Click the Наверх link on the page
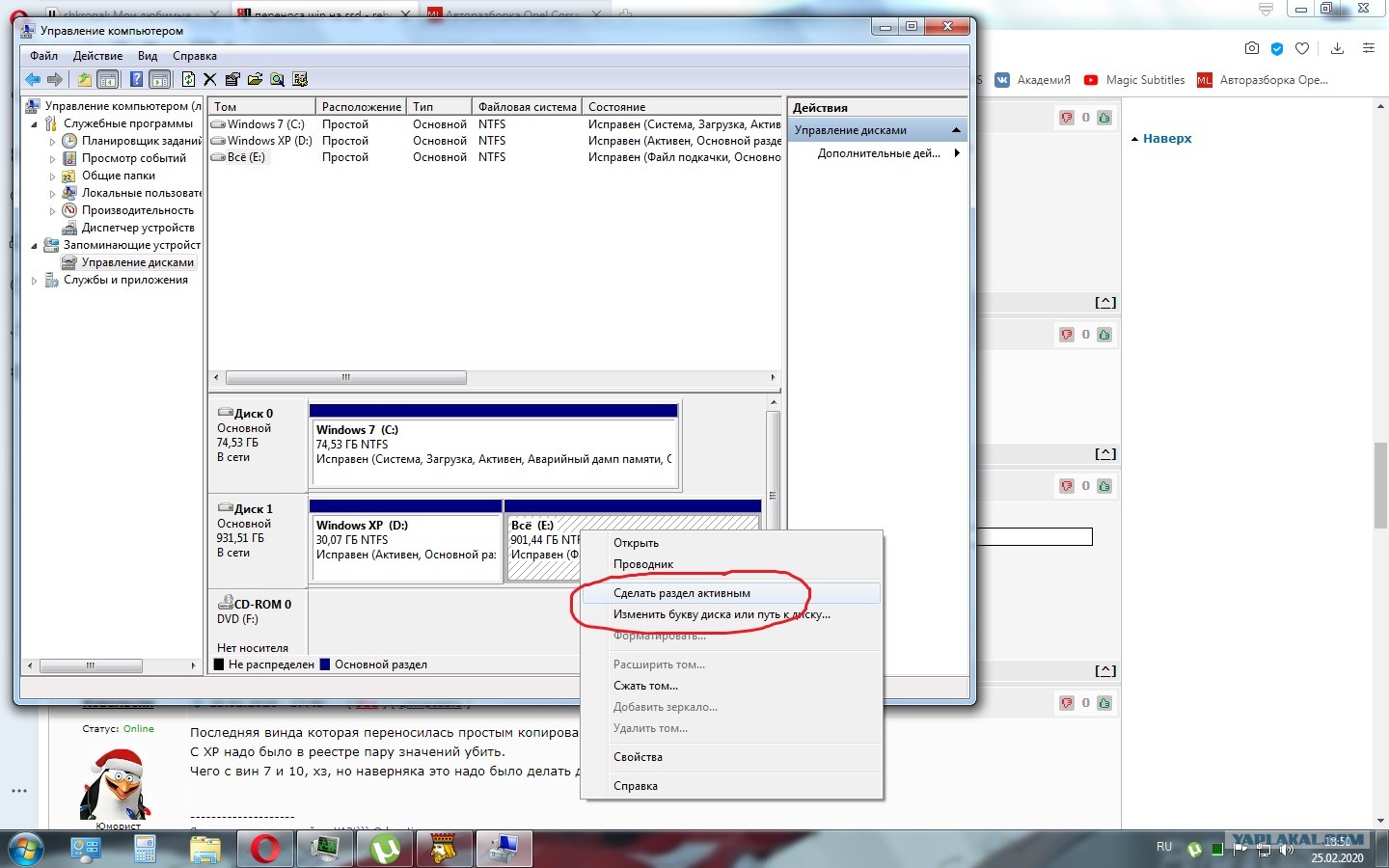Viewport: 1389px width, 868px height. 1166,139
